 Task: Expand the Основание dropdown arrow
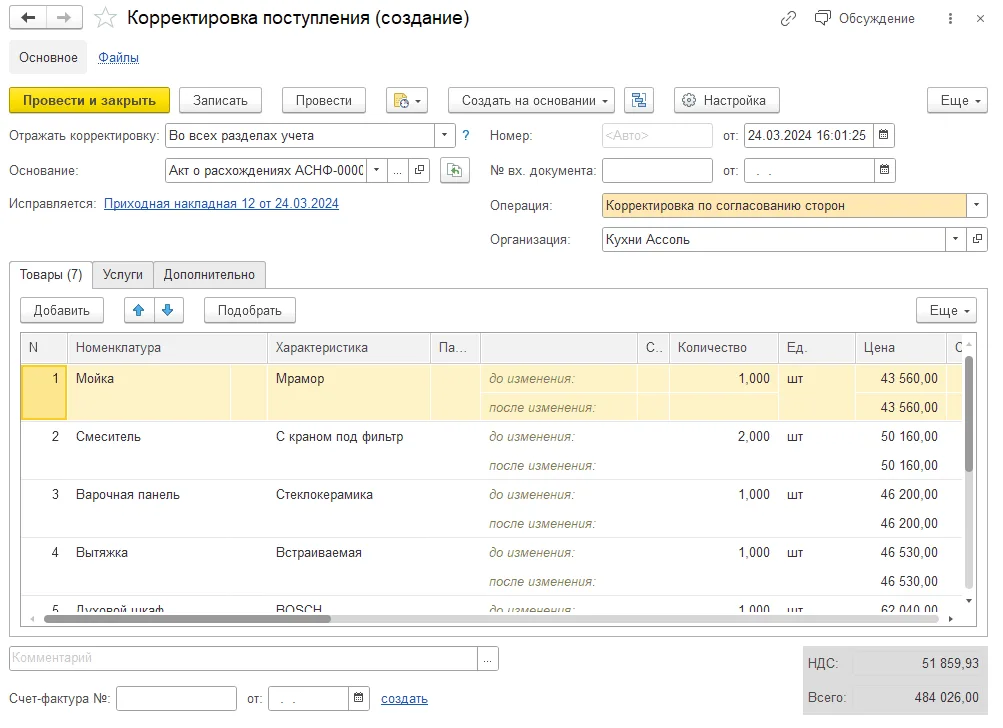(377, 170)
